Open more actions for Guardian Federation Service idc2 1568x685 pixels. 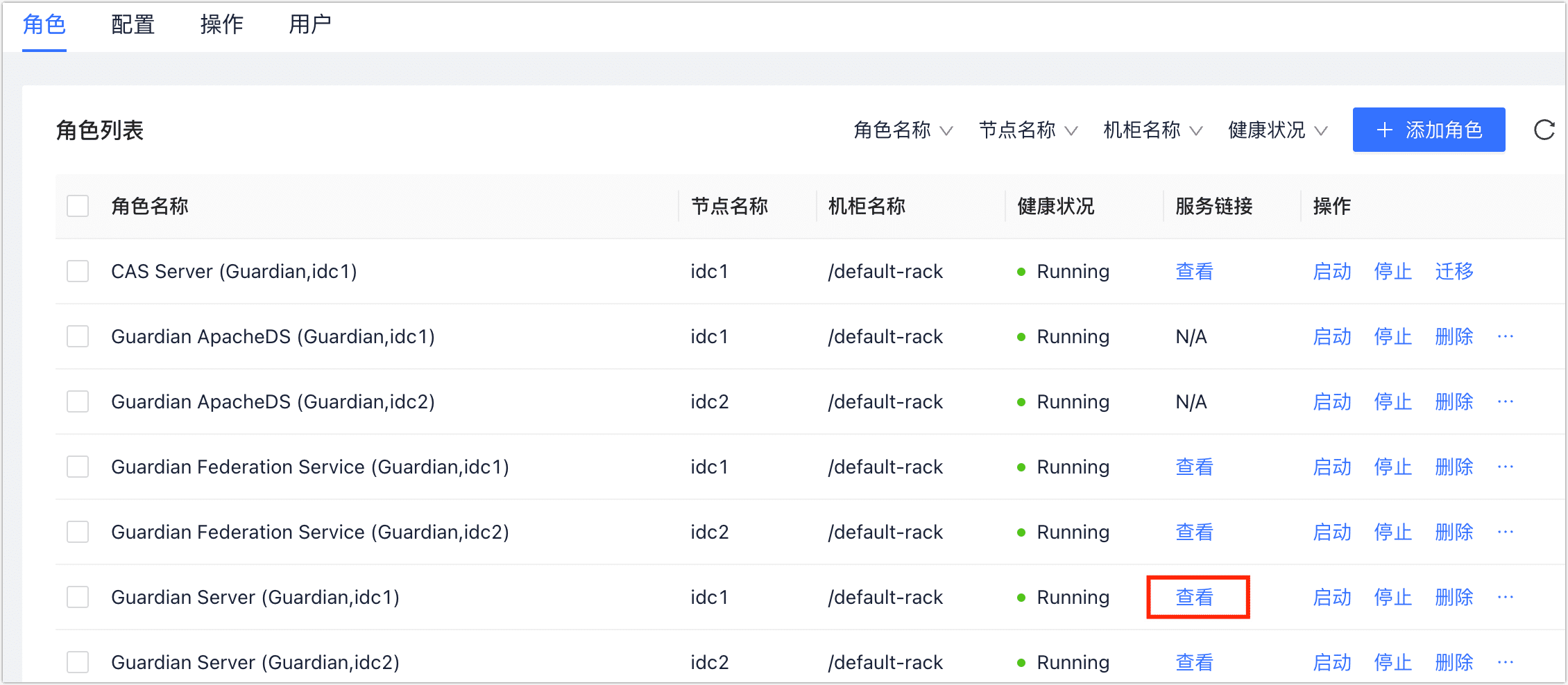[1506, 532]
